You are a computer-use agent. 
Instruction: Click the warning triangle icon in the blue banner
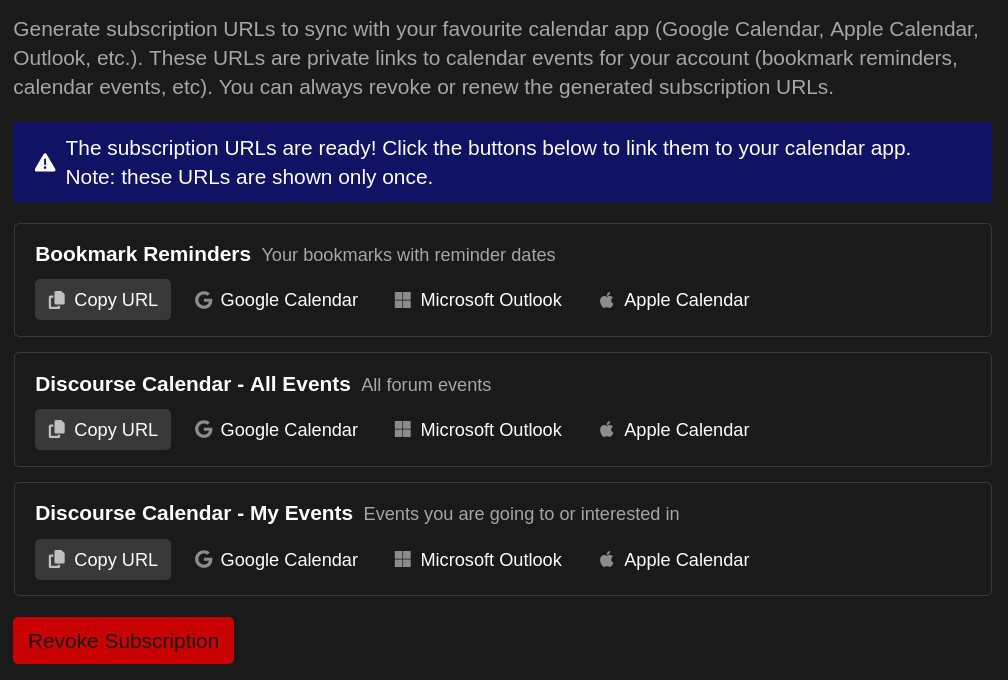(x=45, y=162)
